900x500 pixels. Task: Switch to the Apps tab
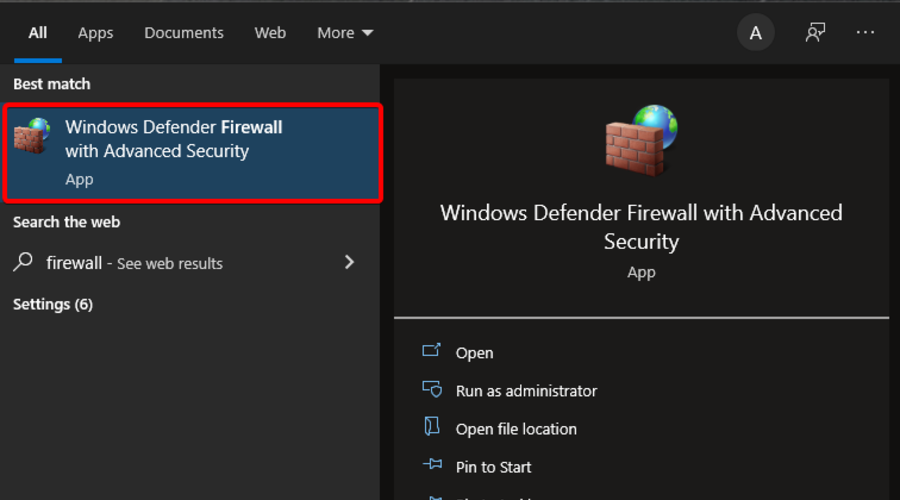click(x=96, y=33)
